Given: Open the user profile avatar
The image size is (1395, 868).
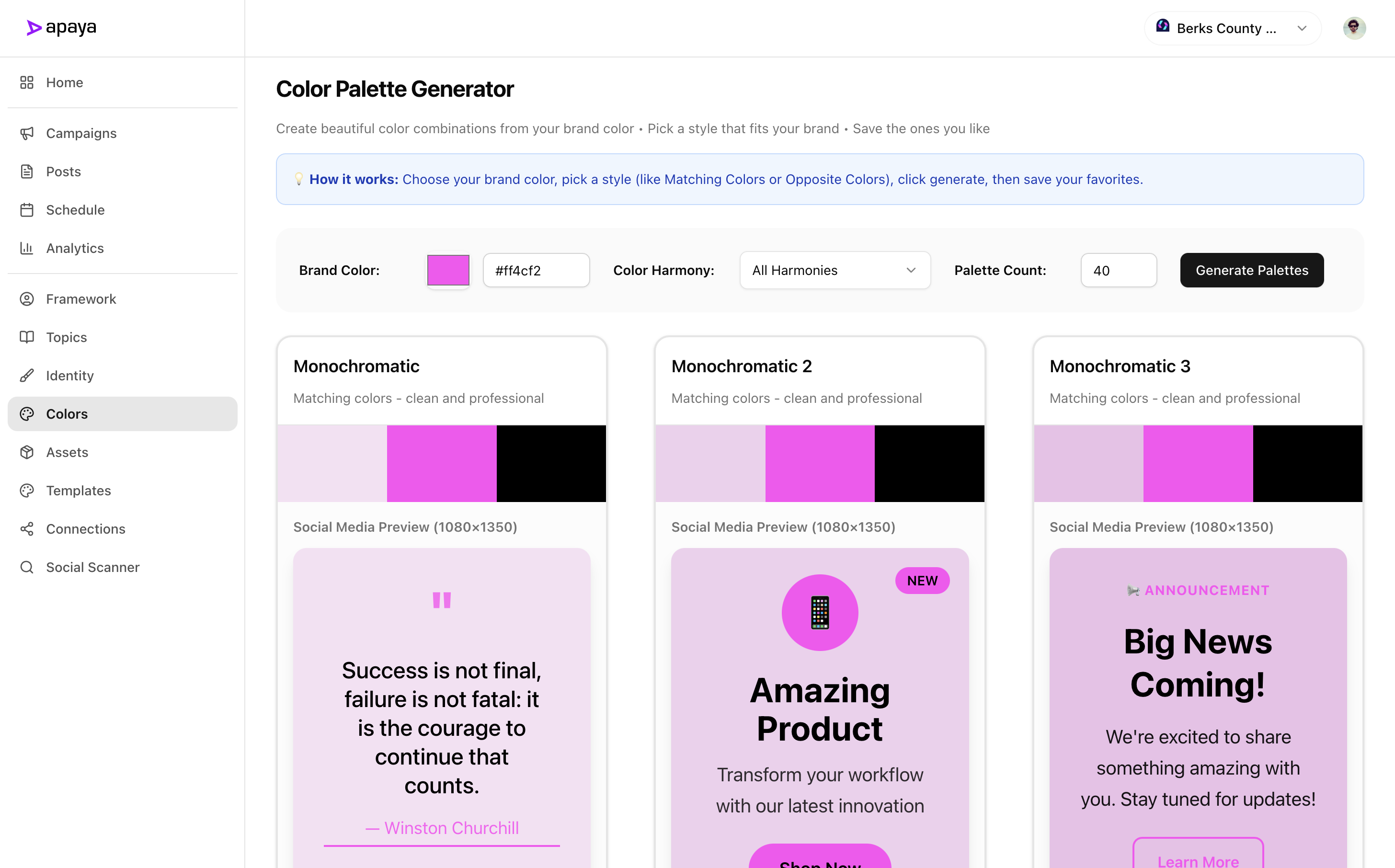Looking at the screenshot, I should [1354, 28].
